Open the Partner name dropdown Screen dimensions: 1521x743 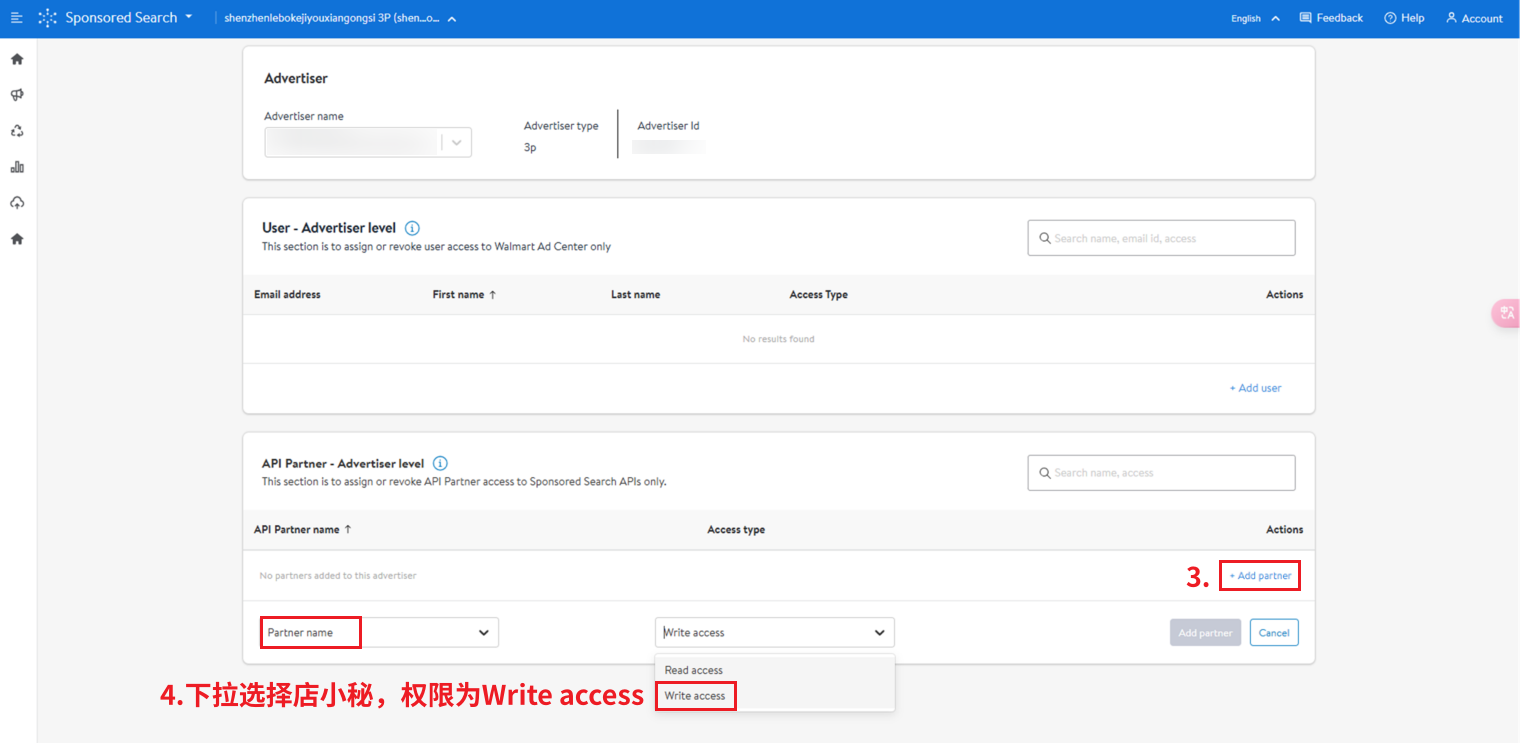[379, 633]
